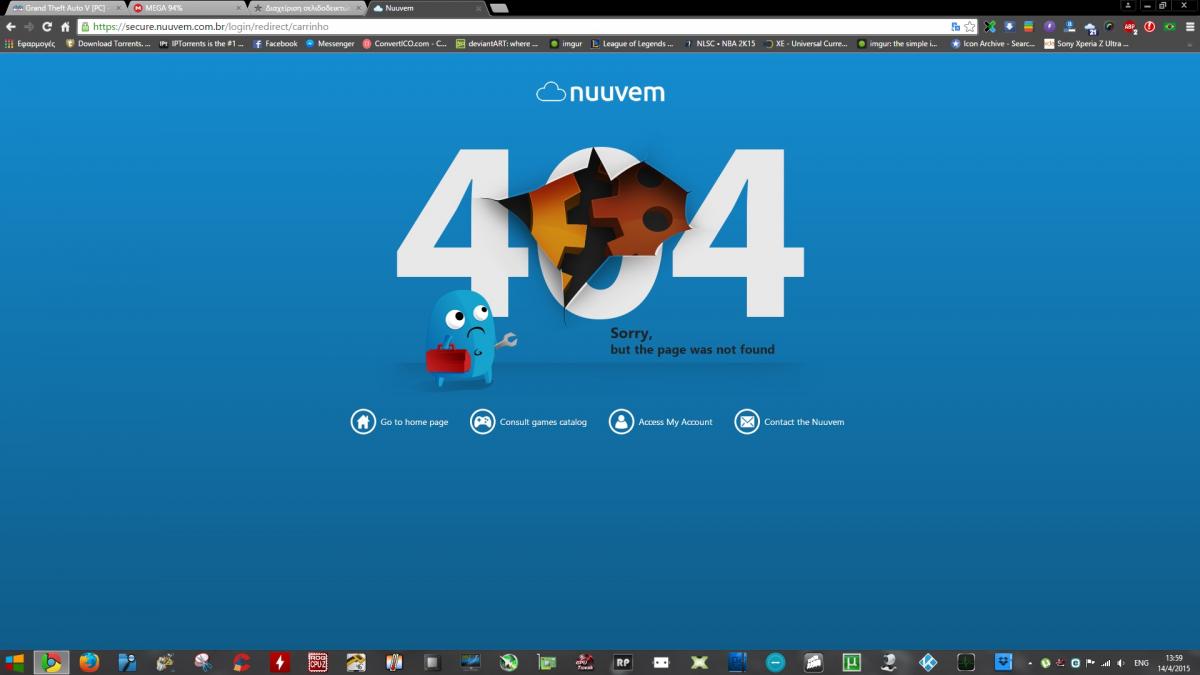Click the Chrome icon in the taskbar

51,662
